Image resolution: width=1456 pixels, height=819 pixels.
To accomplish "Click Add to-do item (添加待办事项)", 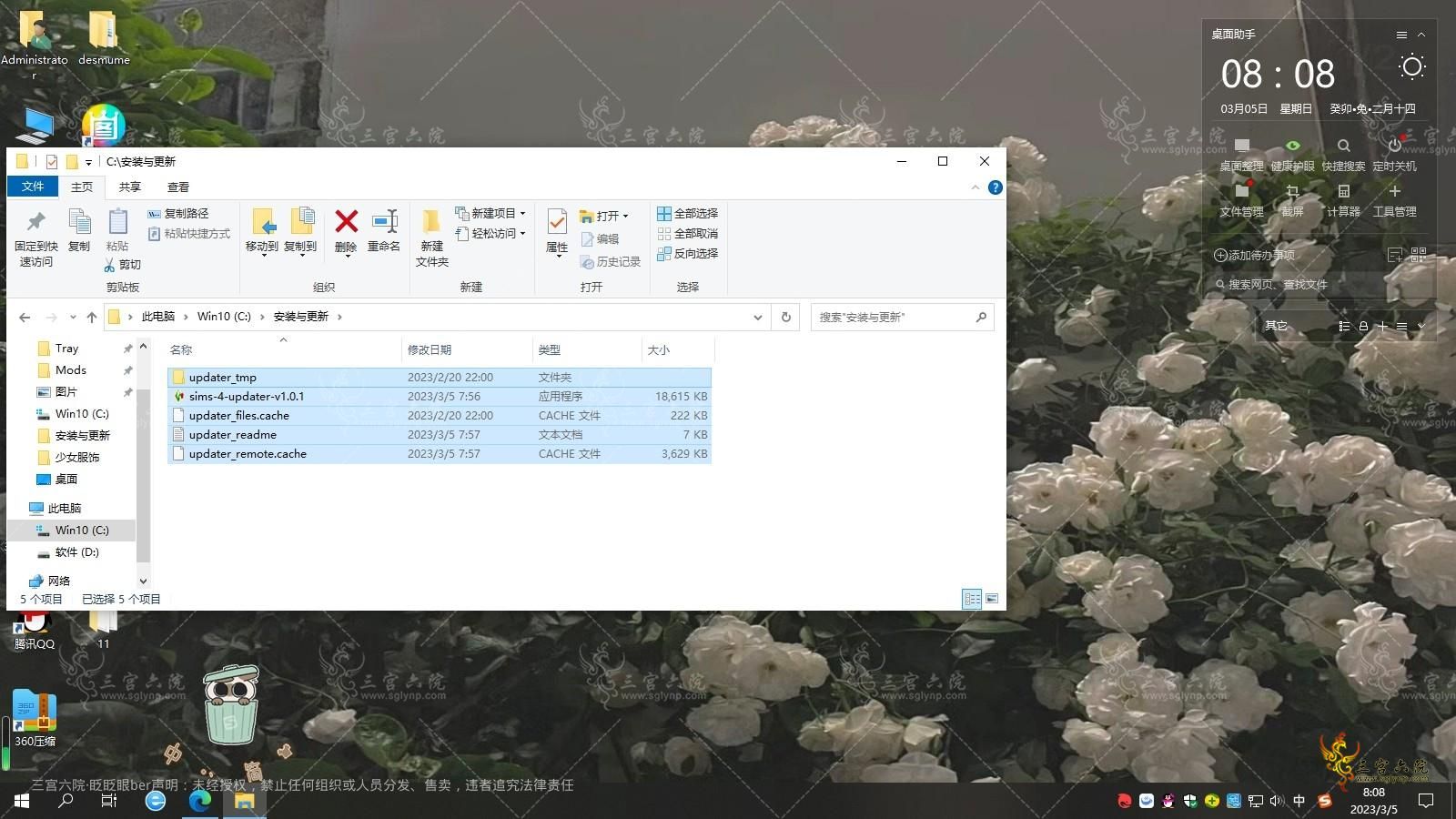I will [1254, 255].
